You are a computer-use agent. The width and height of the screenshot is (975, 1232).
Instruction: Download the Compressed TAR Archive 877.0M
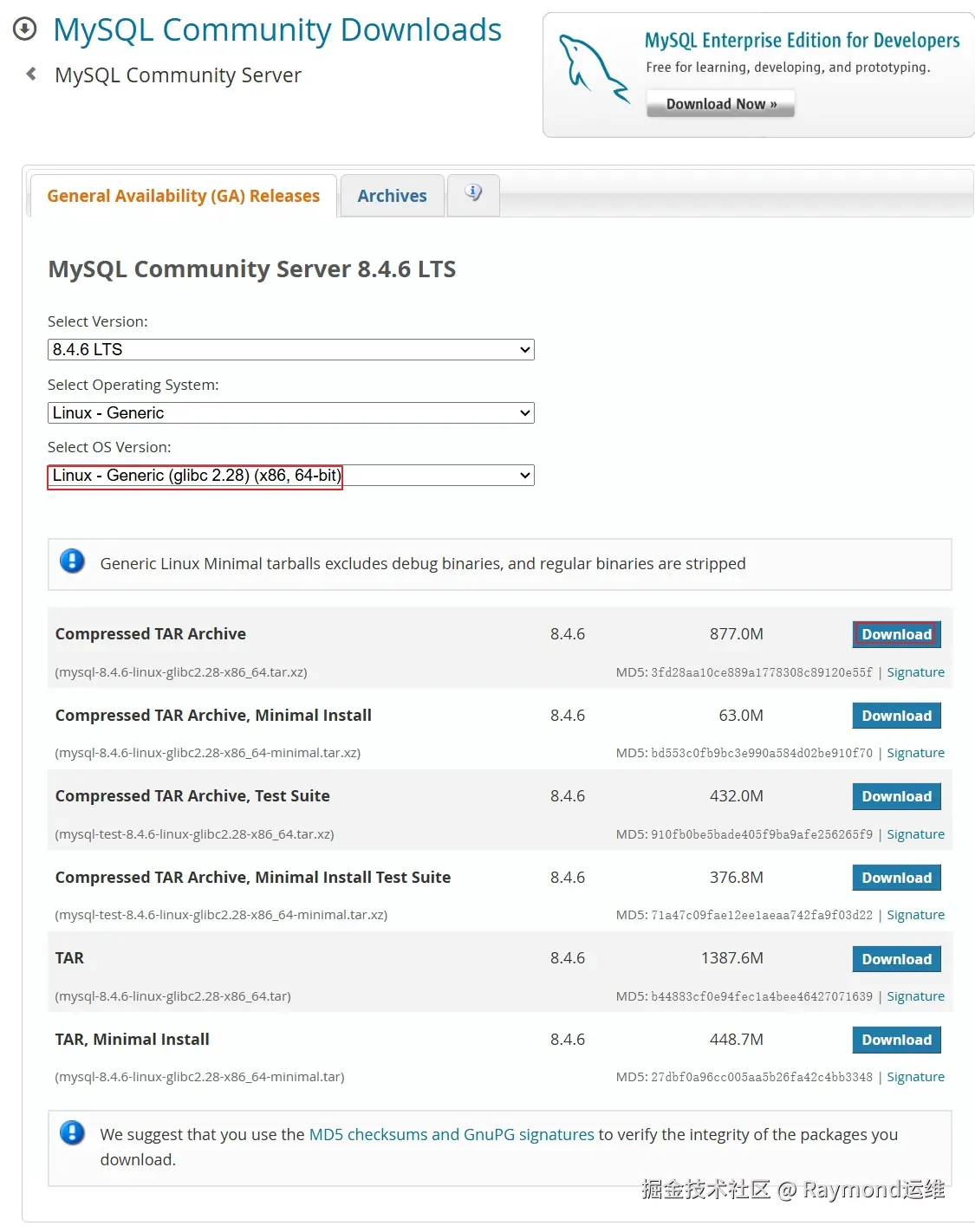coord(896,634)
